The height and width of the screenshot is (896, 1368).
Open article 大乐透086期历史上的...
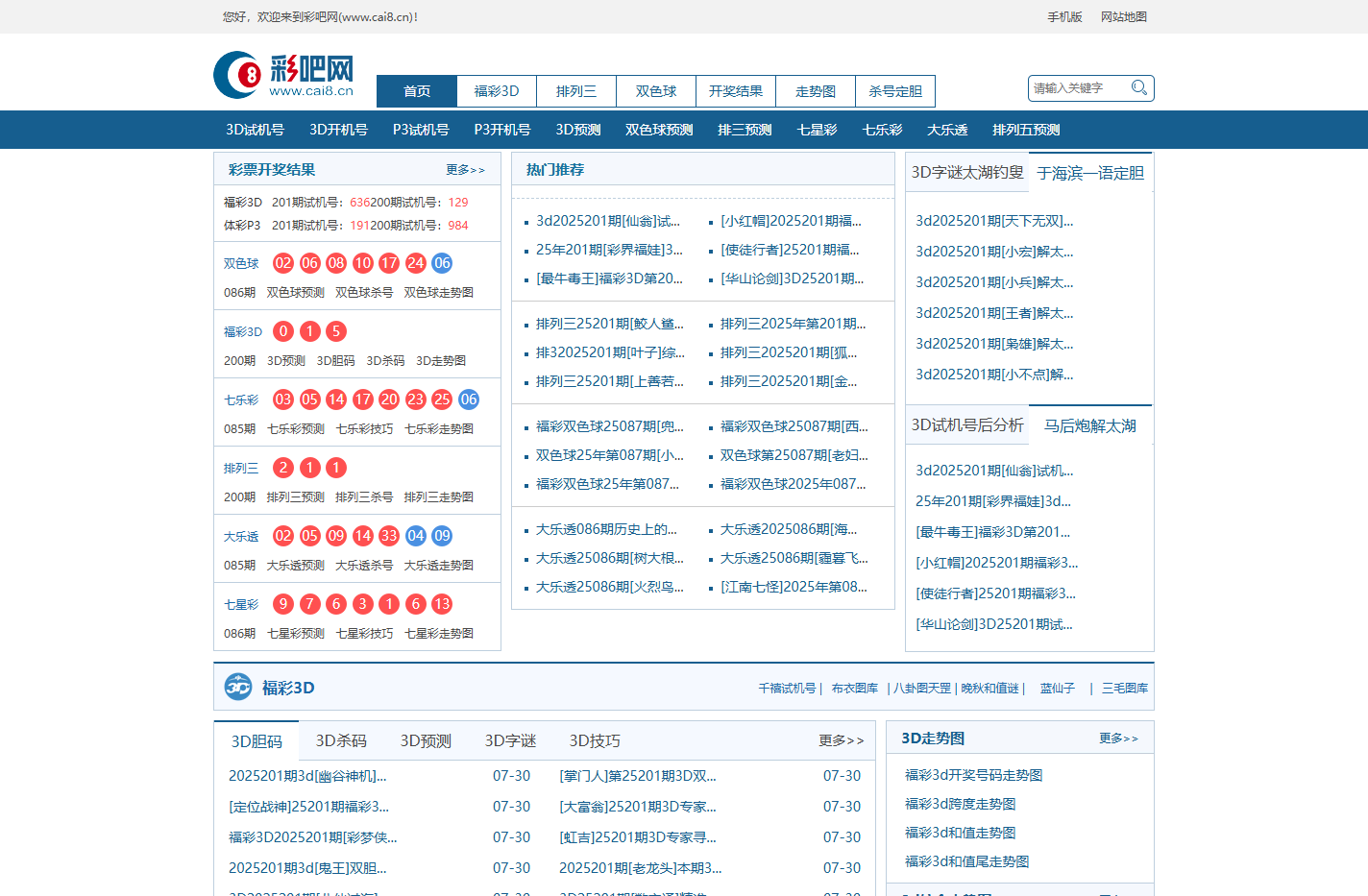pyautogui.click(x=606, y=529)
